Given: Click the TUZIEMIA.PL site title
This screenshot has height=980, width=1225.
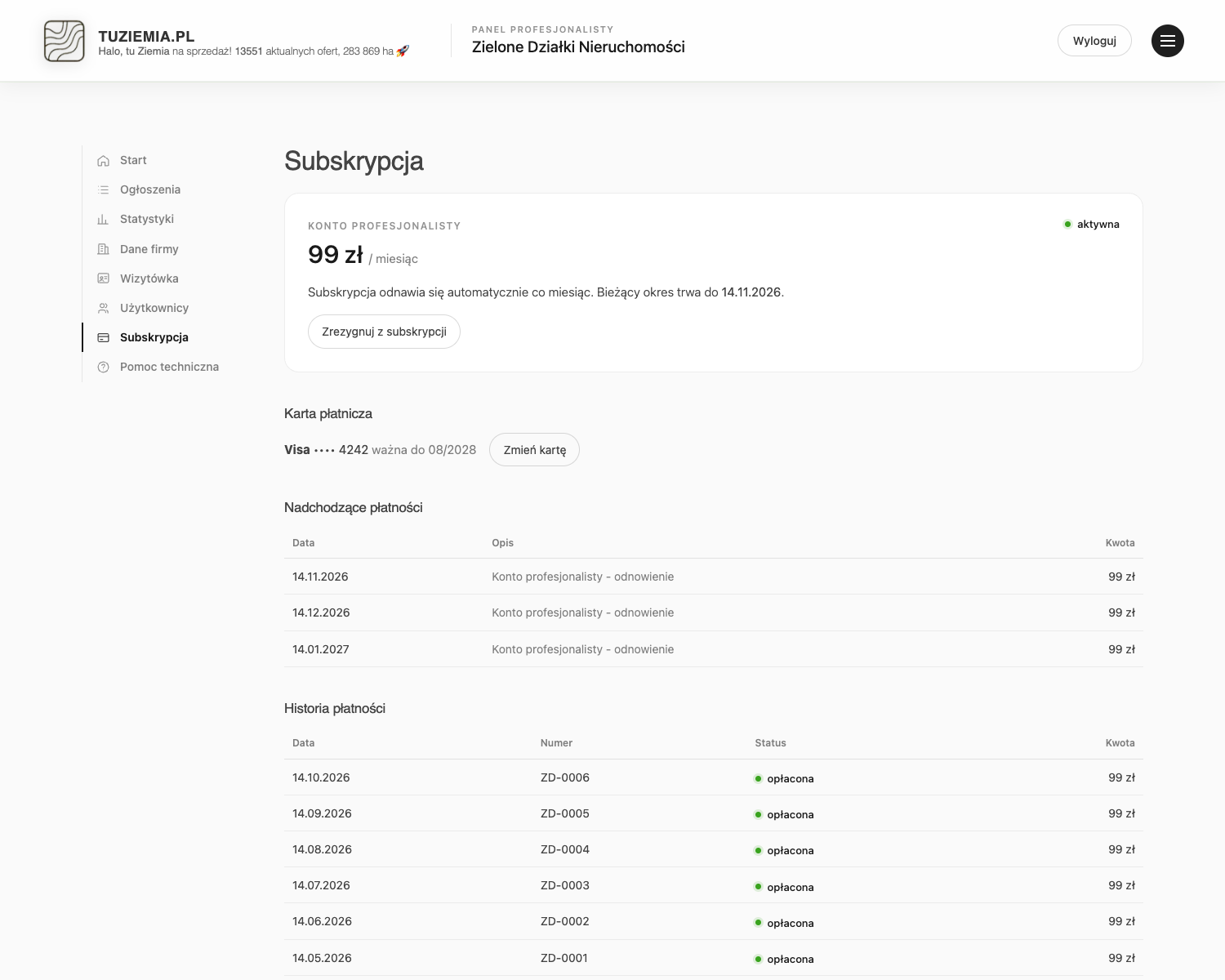Looking at the screenshot, I should coord(146,36).
